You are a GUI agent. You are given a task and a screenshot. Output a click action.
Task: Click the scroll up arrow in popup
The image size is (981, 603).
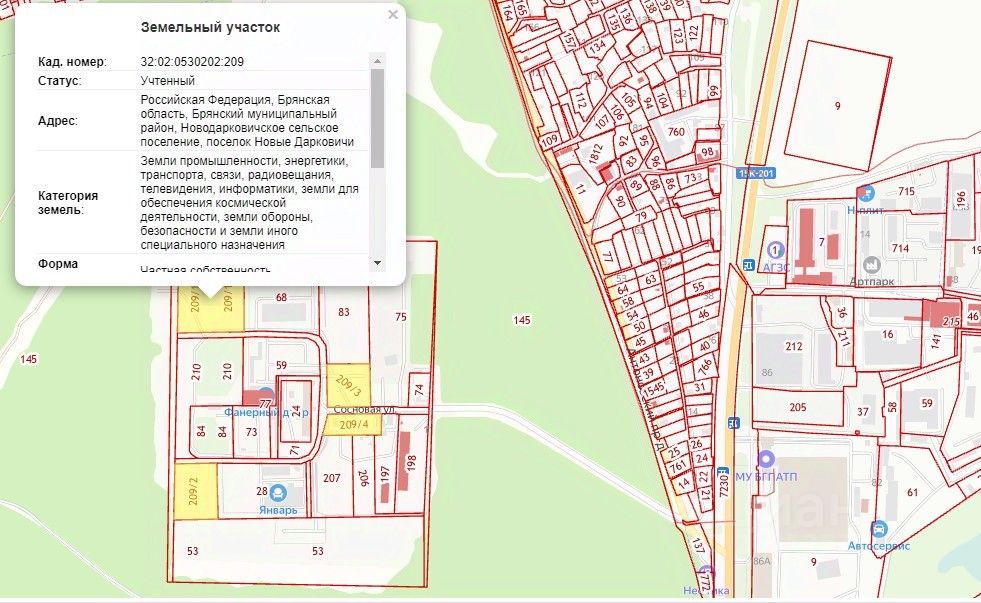tap(377, 61)
